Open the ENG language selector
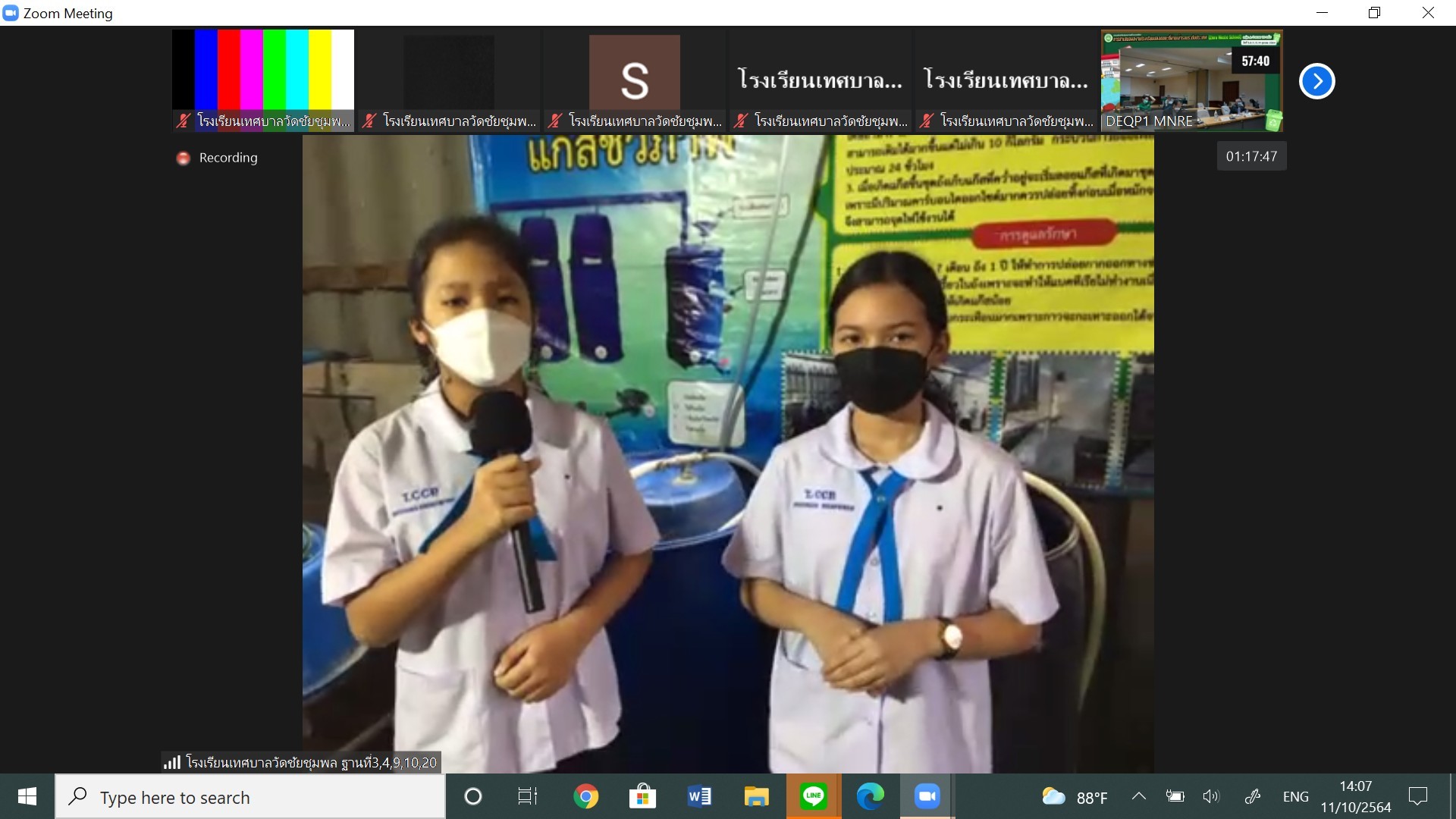The image size is (1456, 819). [x=1295, y=796]
